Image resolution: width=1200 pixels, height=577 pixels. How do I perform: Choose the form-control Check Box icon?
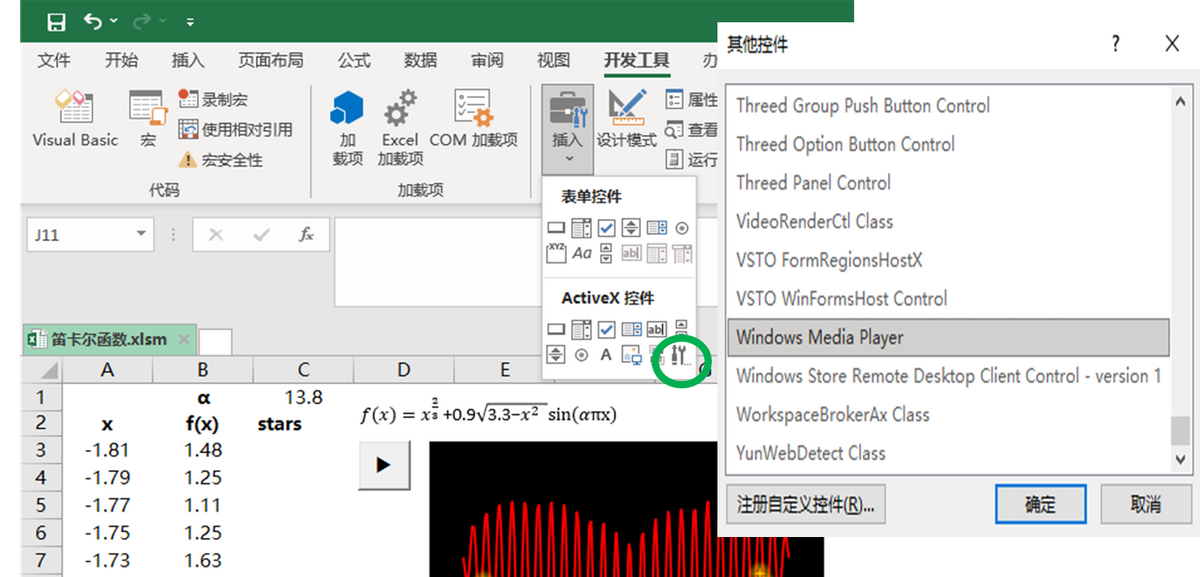coord(606,228)
